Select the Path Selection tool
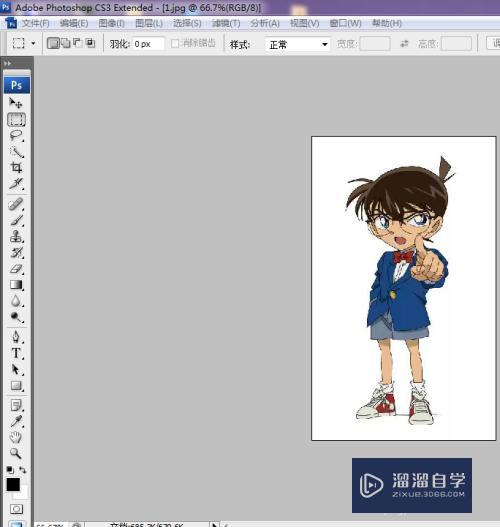 16,369
